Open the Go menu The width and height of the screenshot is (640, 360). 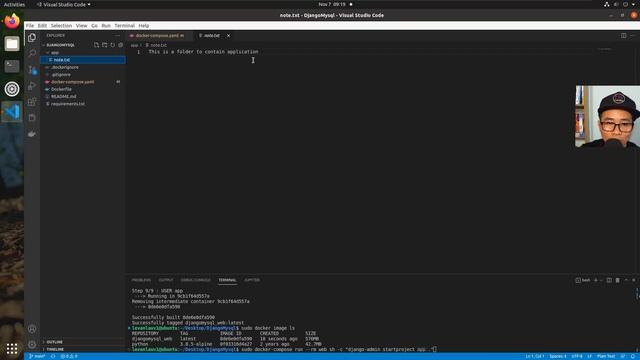[x=94, y=25]
